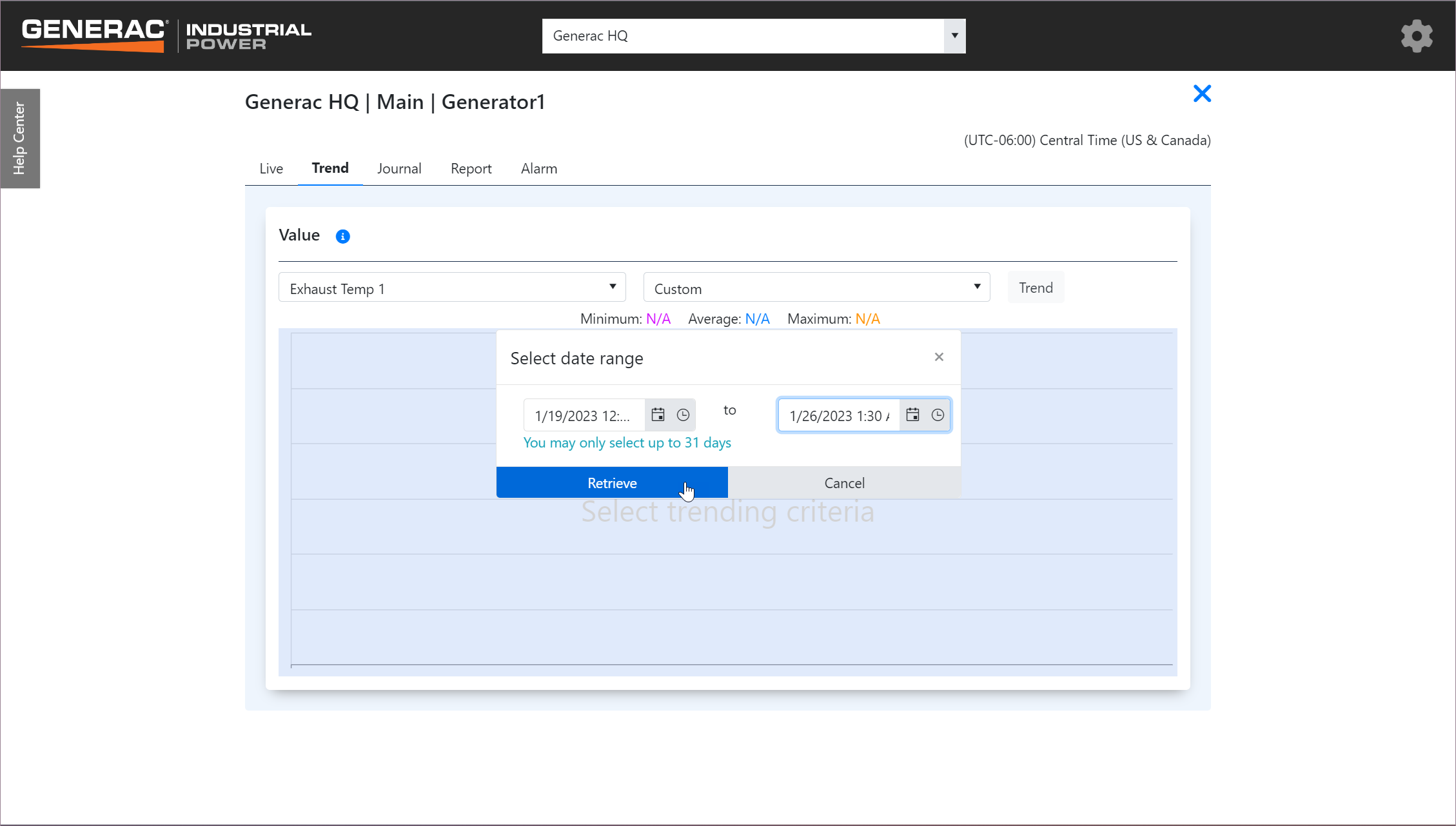The height and width of the screenshot is (826, 1456).
Task: Go to the Alarm tab
Action: pos(538,169)
